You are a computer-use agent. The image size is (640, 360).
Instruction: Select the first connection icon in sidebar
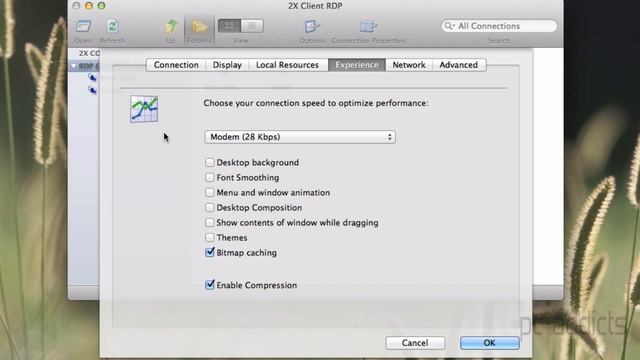tap(92, 78)
